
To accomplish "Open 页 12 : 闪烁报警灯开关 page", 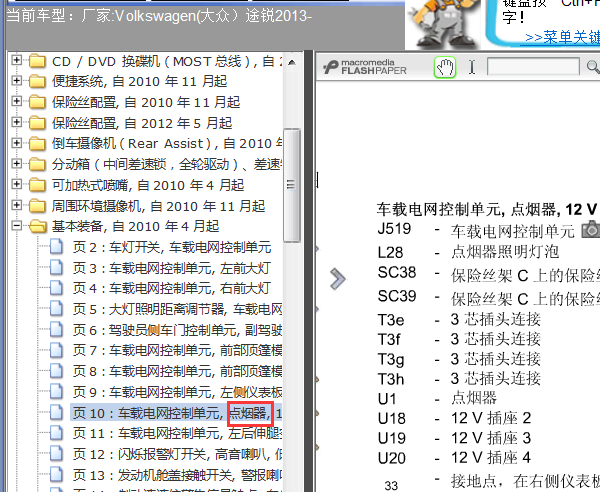I will point(177,454).
